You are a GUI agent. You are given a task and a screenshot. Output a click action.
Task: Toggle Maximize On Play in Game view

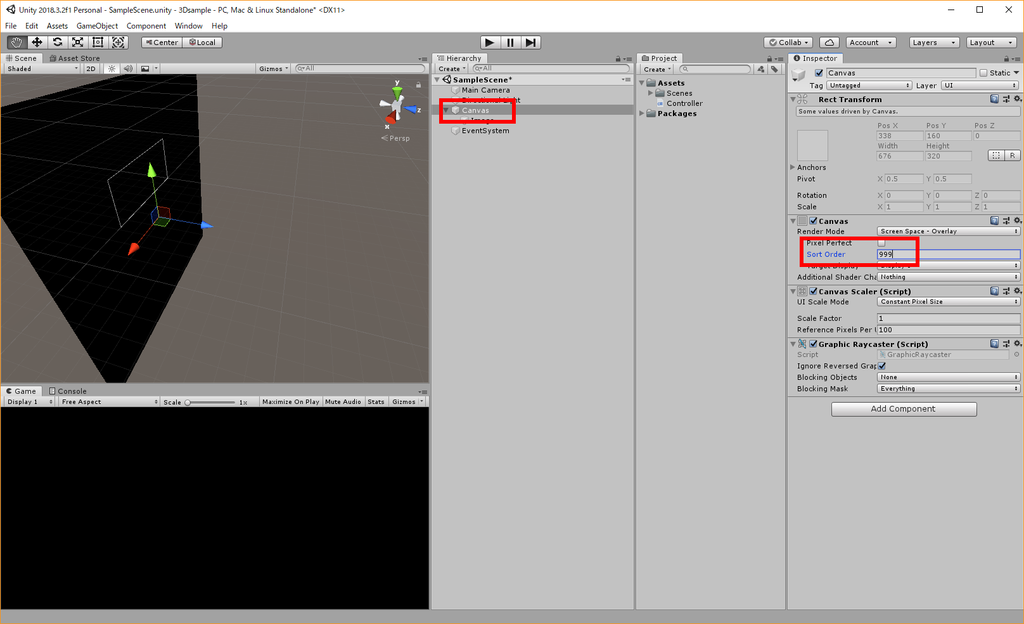pyautogui.click(x=291, y=402)
